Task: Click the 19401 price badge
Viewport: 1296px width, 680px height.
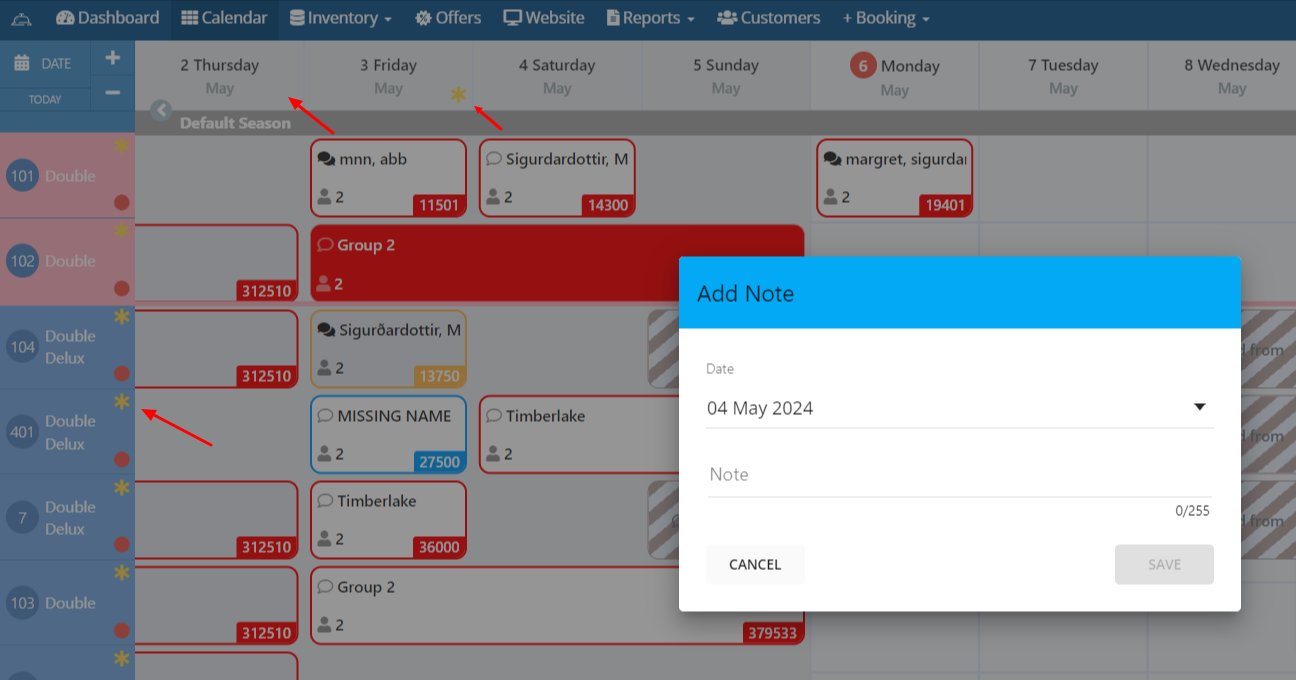Action: (945, 206)
